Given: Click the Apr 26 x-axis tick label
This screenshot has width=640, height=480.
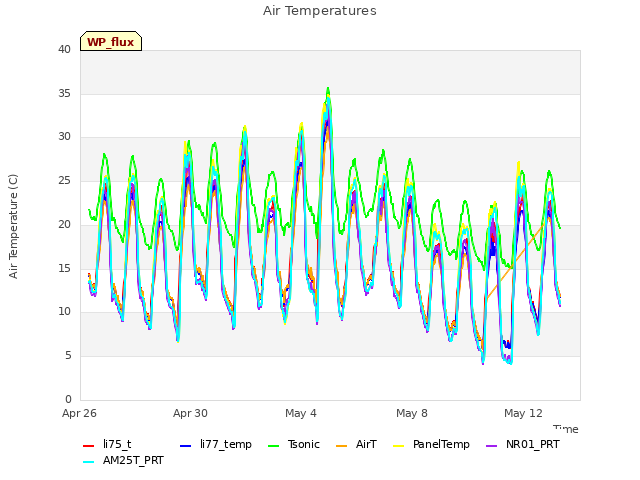Looking at the screenshot, I should click(x=79, y=413).
